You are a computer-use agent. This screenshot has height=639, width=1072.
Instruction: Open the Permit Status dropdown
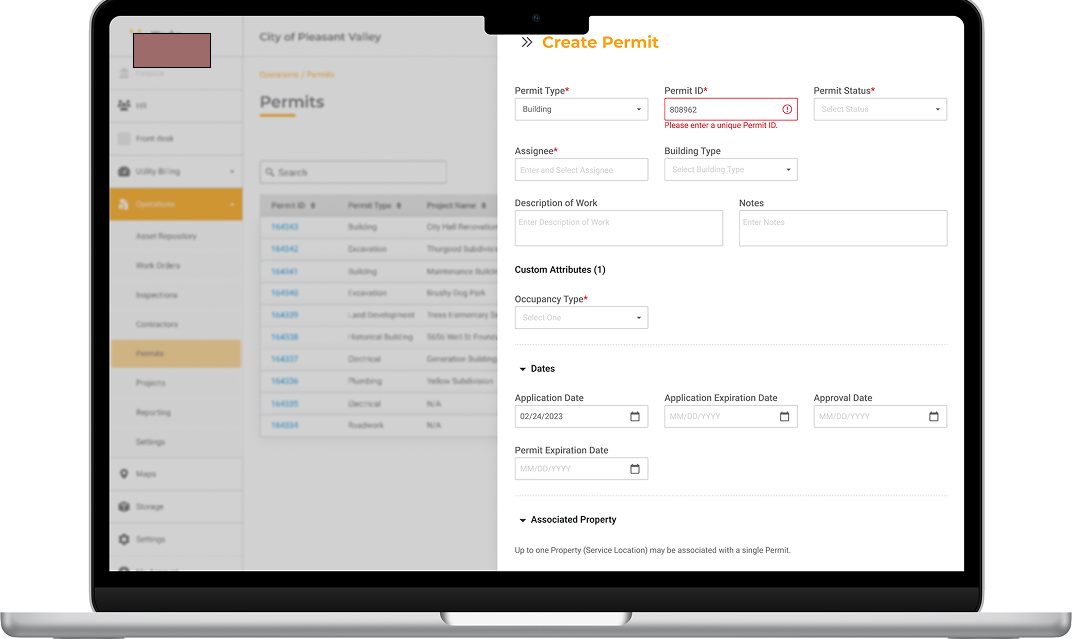880,109
